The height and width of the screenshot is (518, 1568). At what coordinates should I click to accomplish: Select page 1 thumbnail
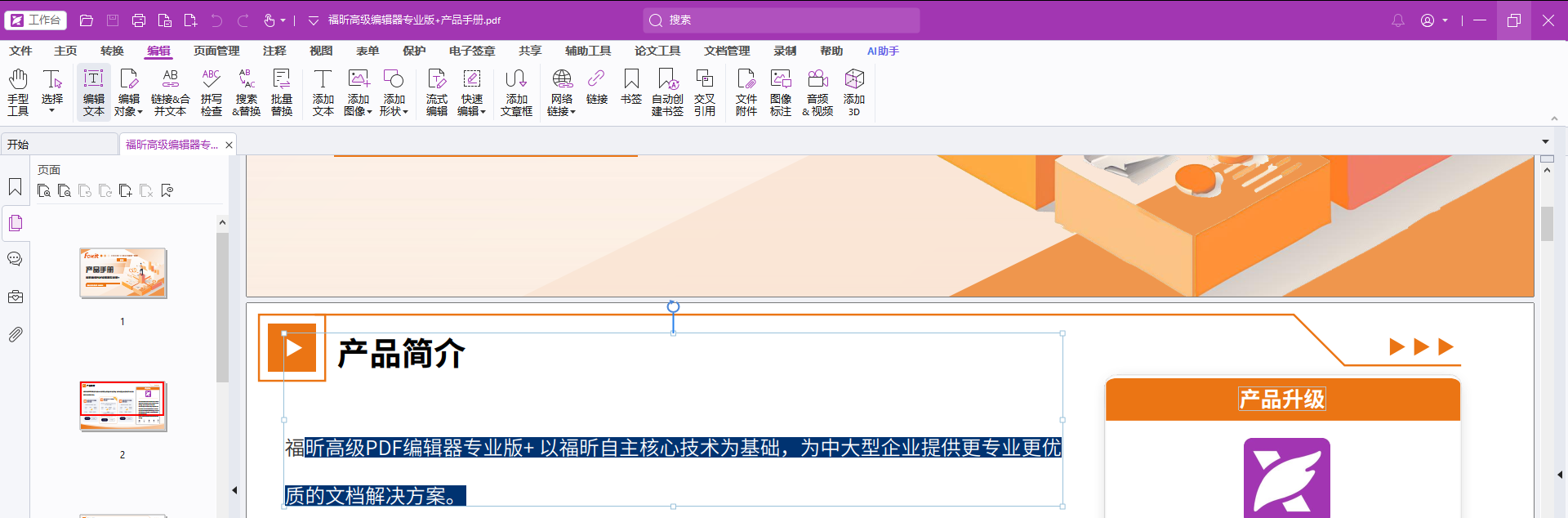click(122, 274)
